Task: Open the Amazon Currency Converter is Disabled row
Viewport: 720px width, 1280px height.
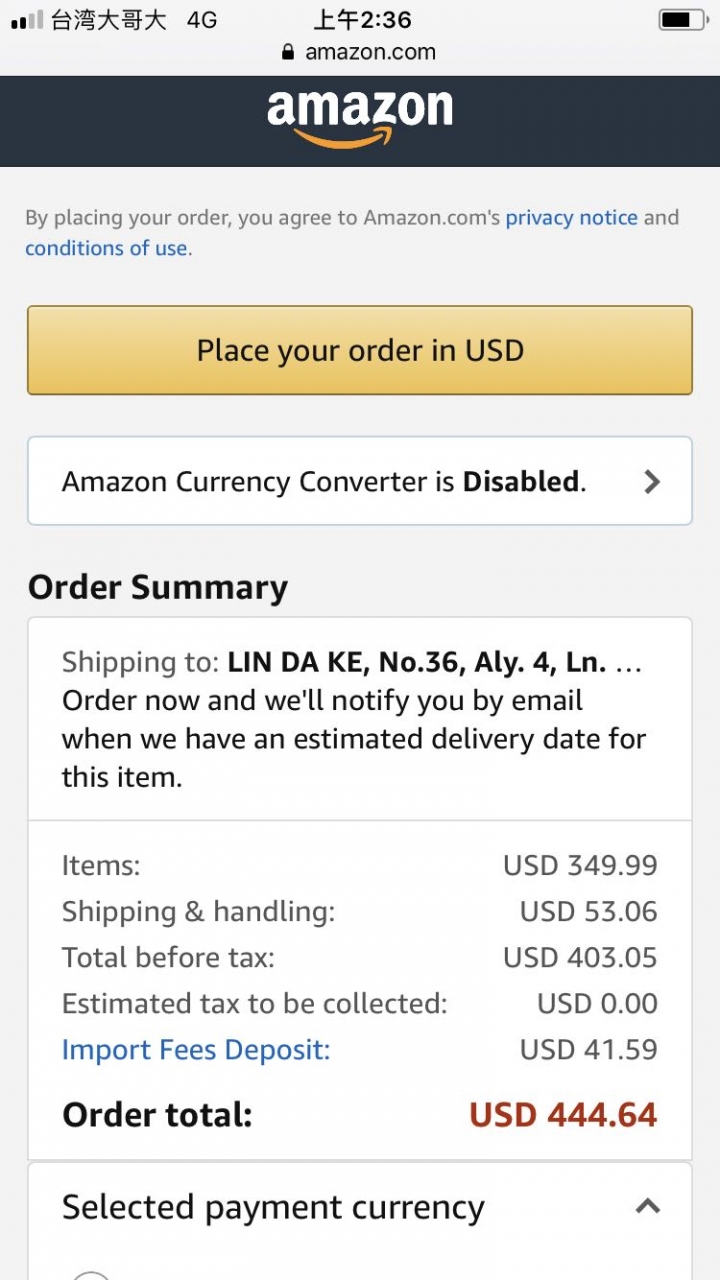Action: (x=360, y=481)
